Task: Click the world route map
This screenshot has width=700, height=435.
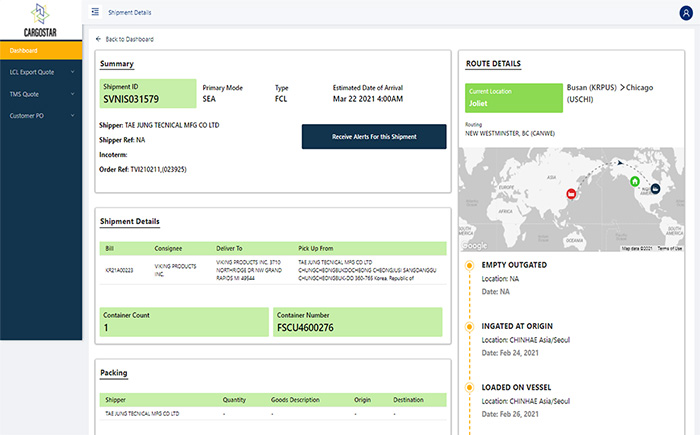Action: 571,200
